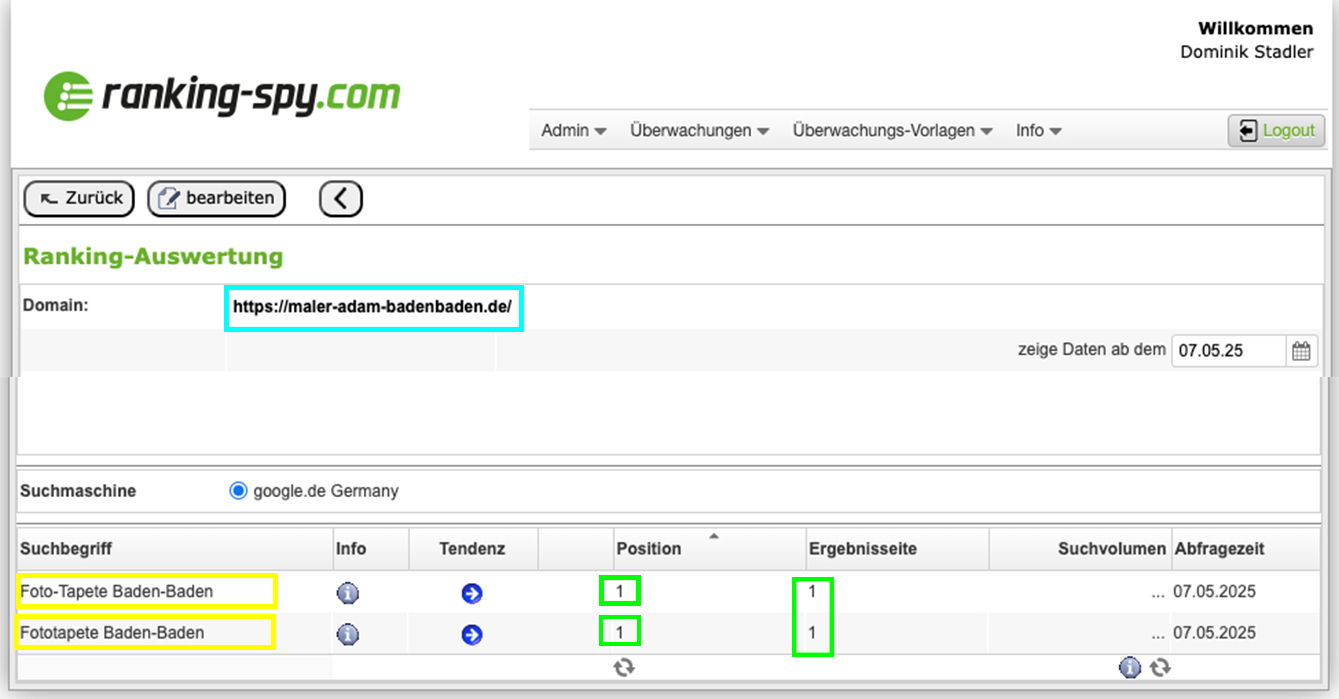The height and width of the screenshot is (699, 1339).
Task: Sort table by Position column header
Action: tap(649, 549)
